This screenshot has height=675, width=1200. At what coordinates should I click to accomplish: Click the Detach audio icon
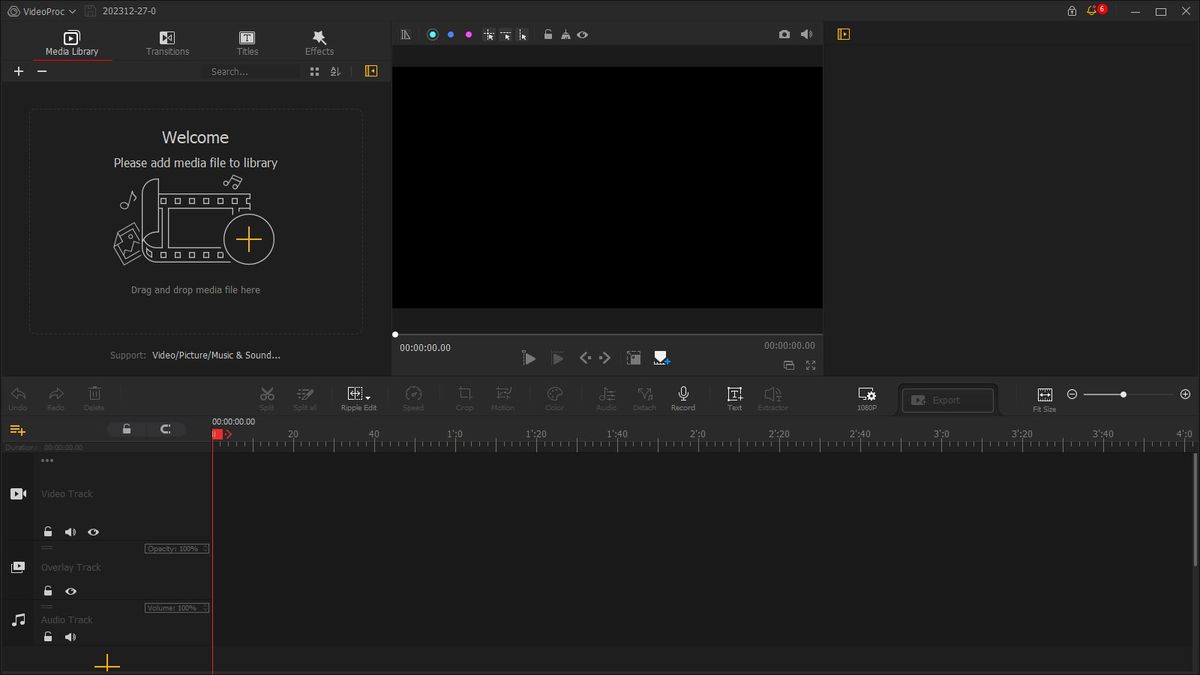pos(644,397)
